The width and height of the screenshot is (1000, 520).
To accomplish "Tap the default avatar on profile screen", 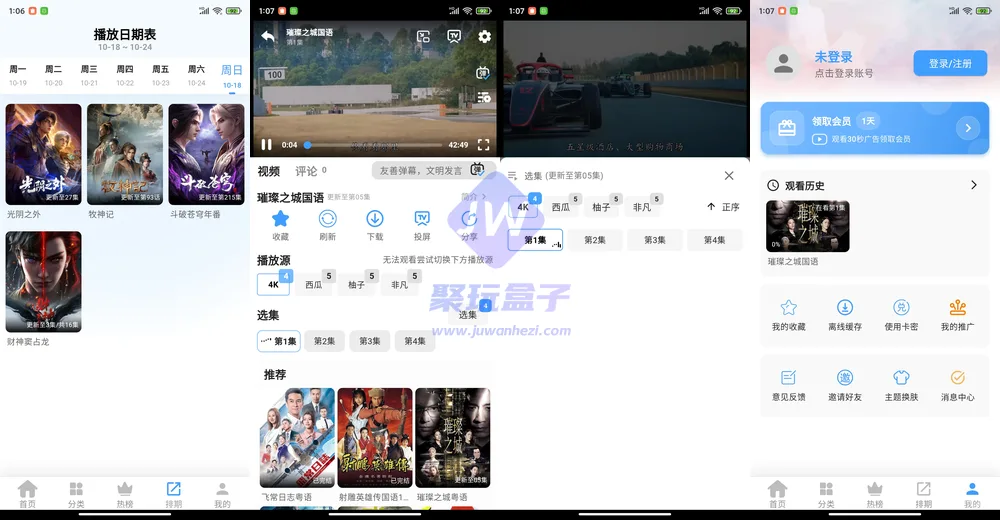I will pyautogui.click(x=783, y=63).
